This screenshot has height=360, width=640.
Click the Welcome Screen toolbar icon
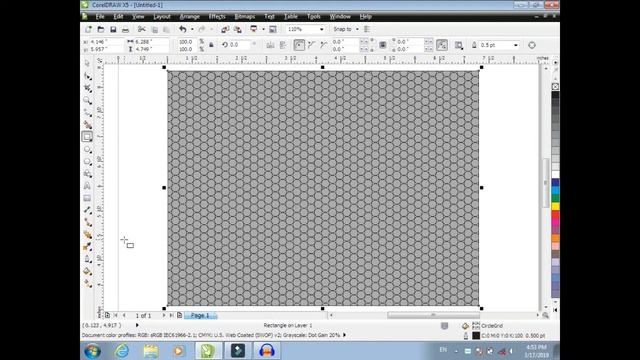pos(273,29)
